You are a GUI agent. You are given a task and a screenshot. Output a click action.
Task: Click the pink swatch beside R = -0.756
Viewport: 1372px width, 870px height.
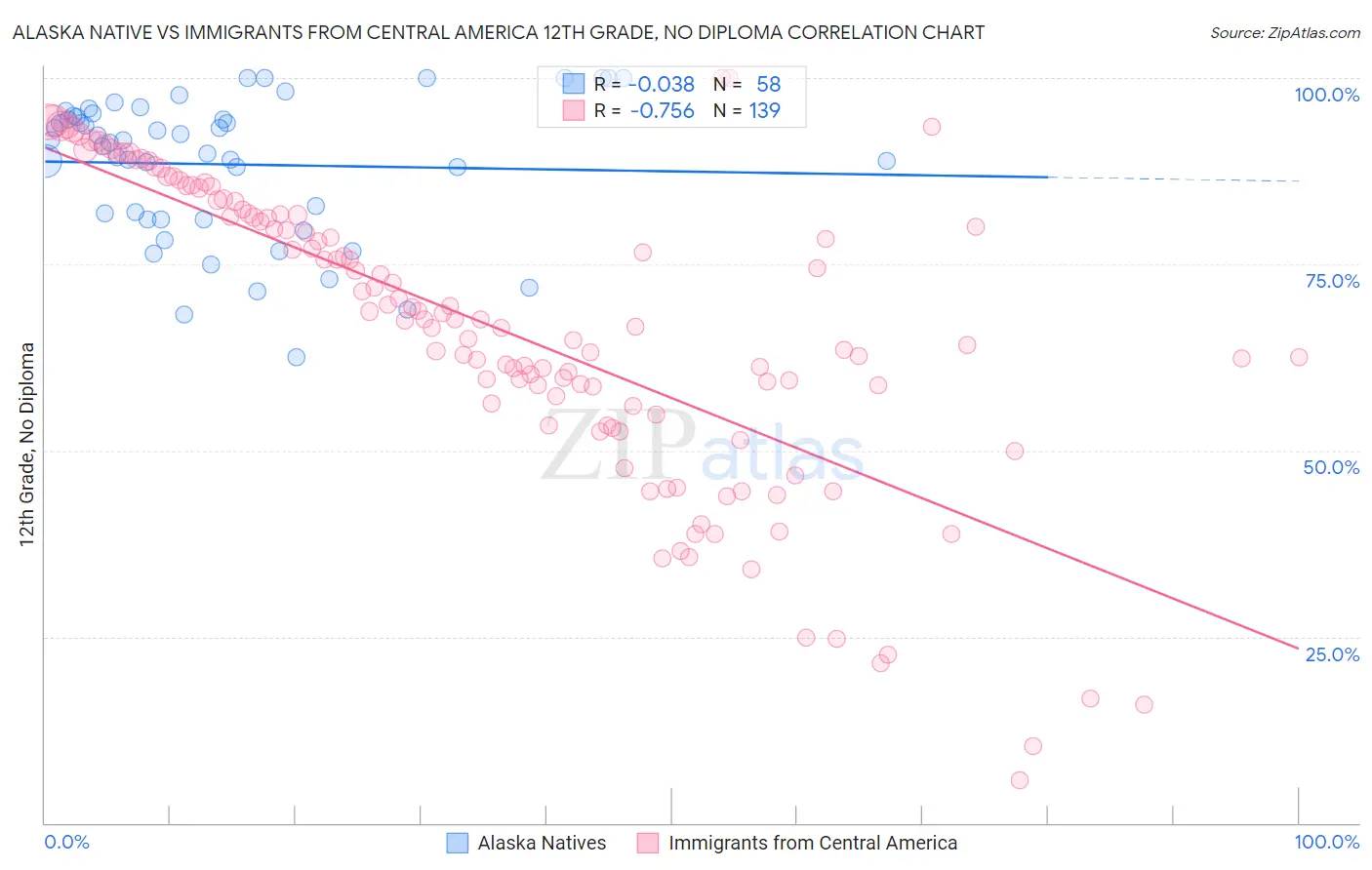tap(573, 110)
